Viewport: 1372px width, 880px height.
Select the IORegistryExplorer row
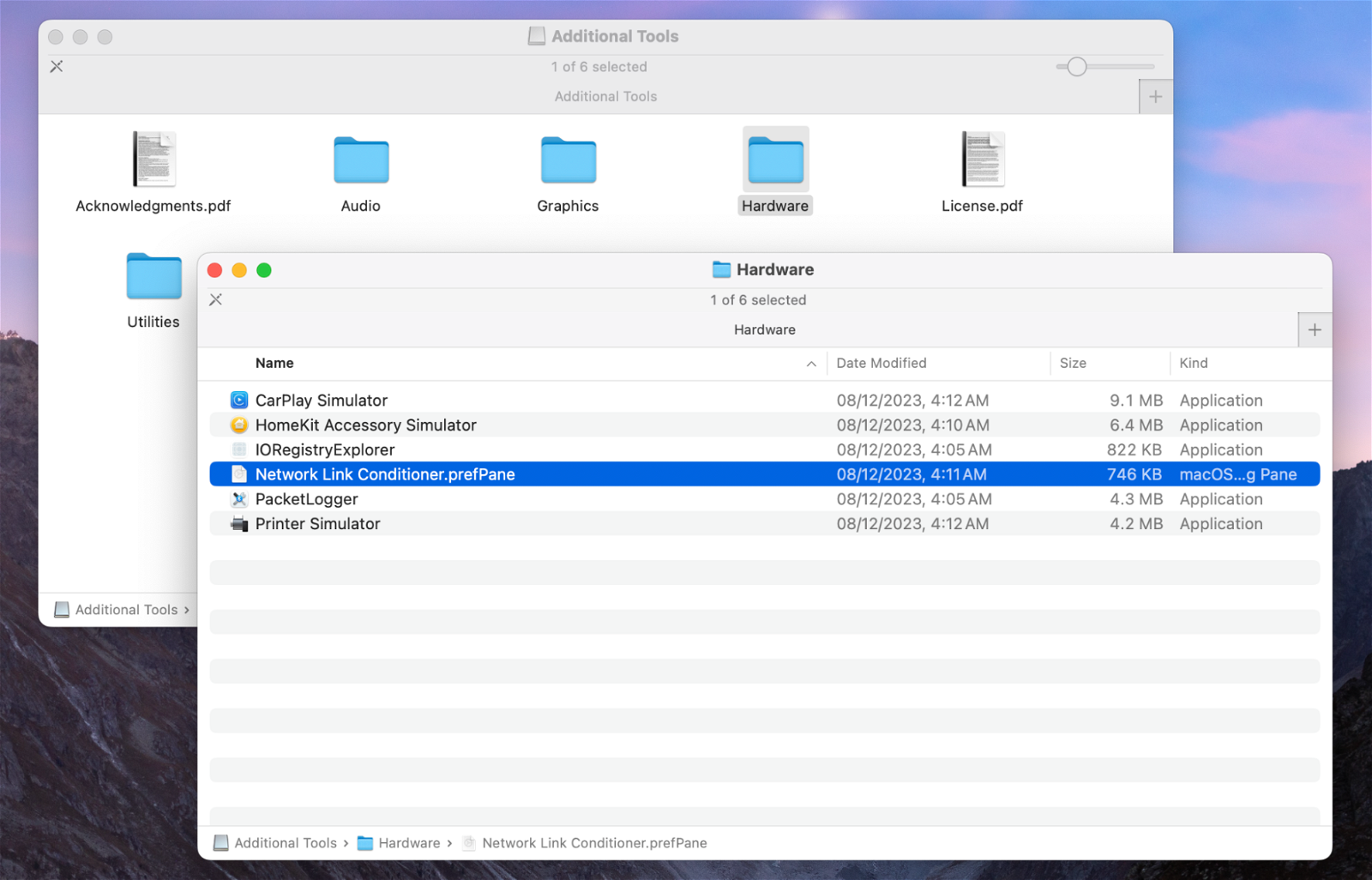325,450
